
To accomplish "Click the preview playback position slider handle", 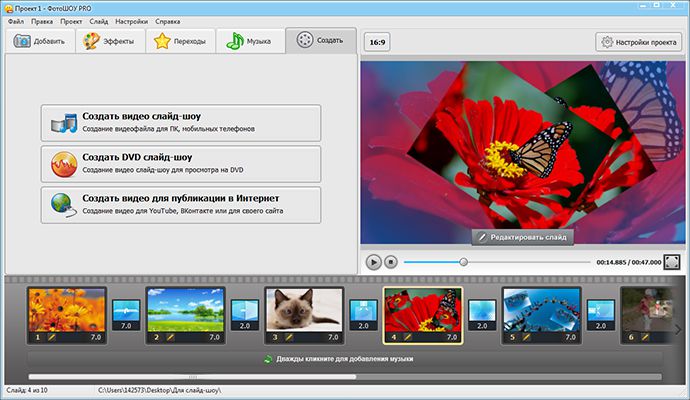I will point(463,262).
